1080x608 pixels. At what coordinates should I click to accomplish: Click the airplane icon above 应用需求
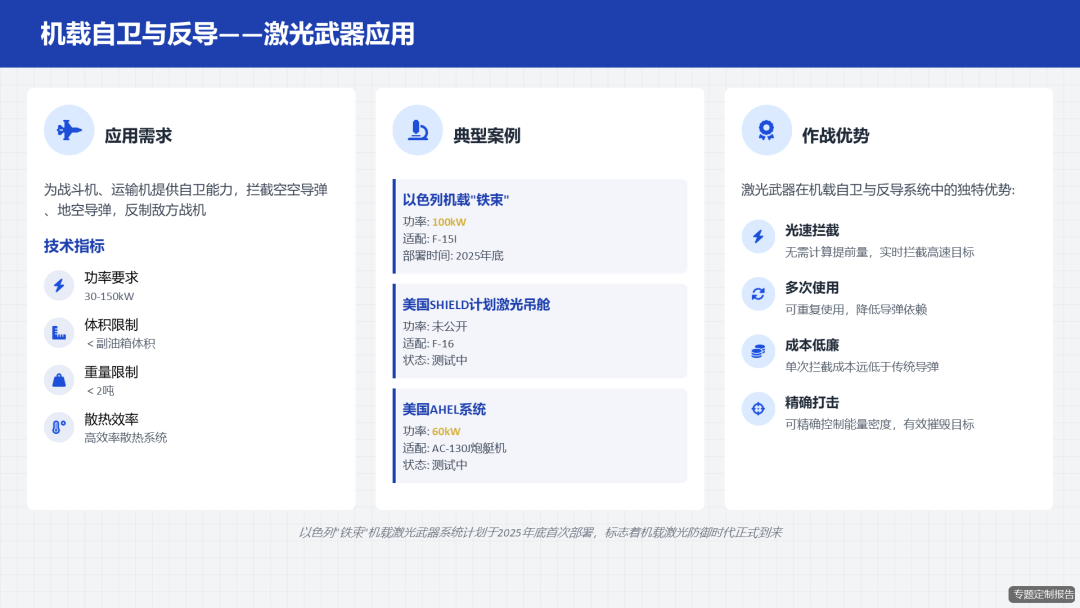pos(69,130)
